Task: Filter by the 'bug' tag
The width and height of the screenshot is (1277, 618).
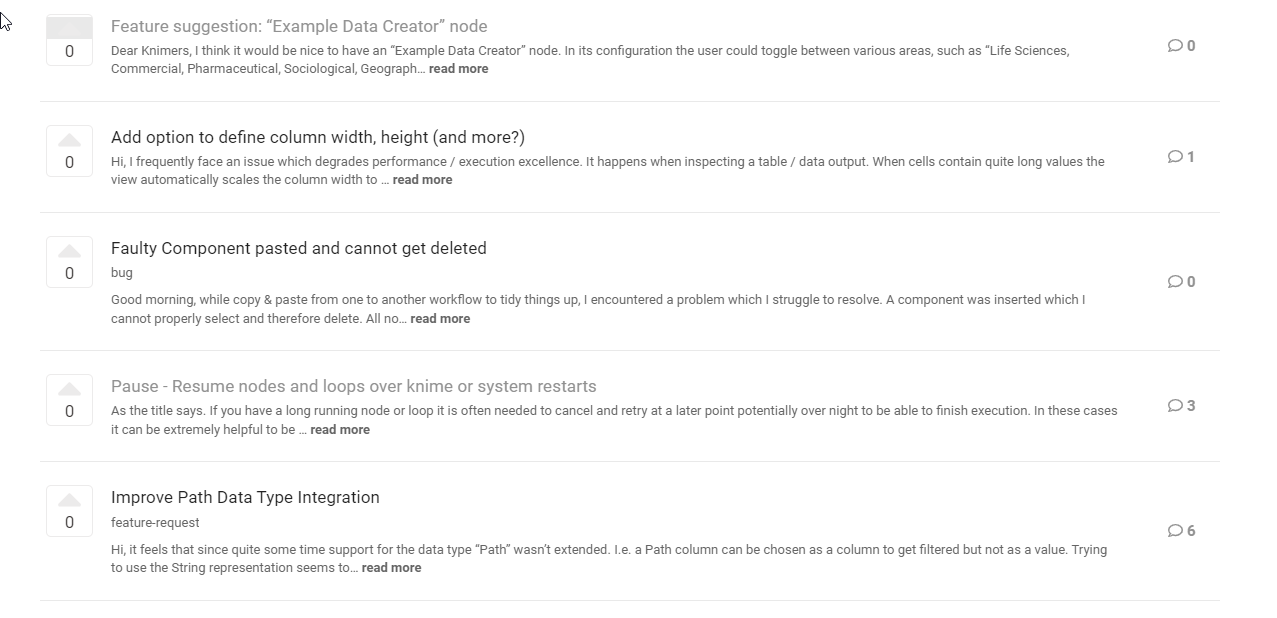Action: pyautogui.click(x=122, y=273)
